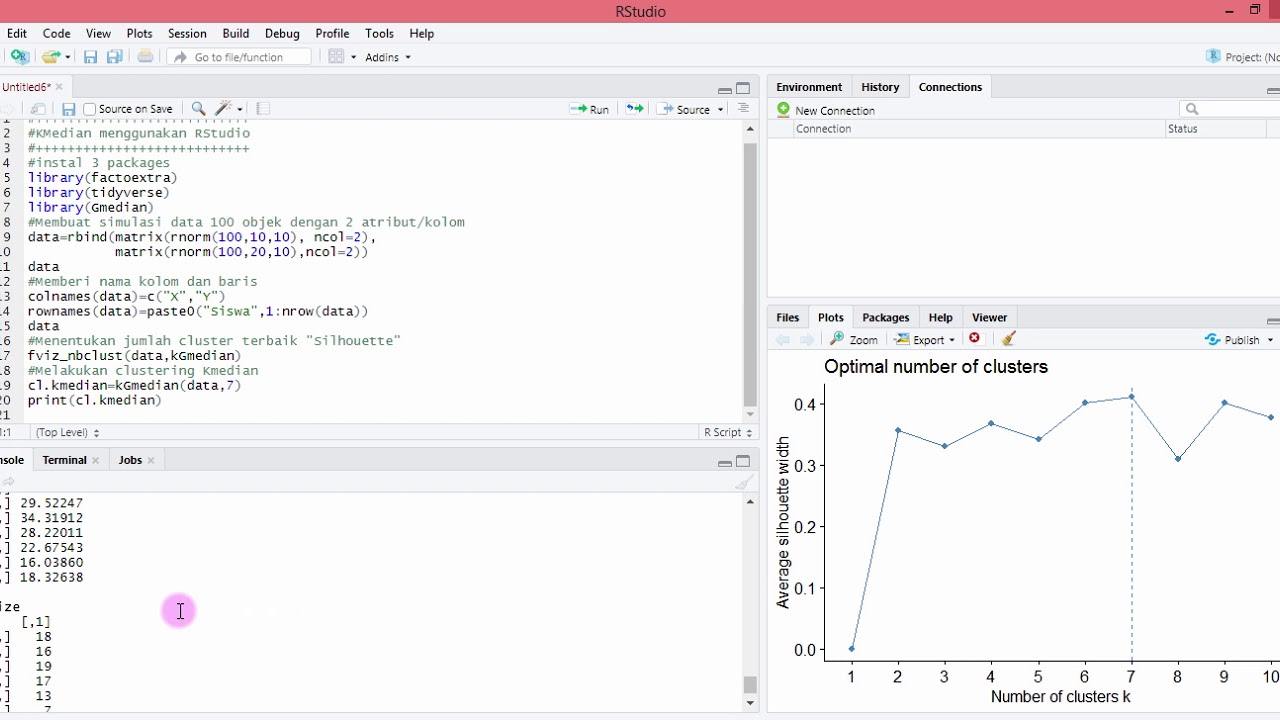Focus Go to file/function field

(x=239, y=57)
